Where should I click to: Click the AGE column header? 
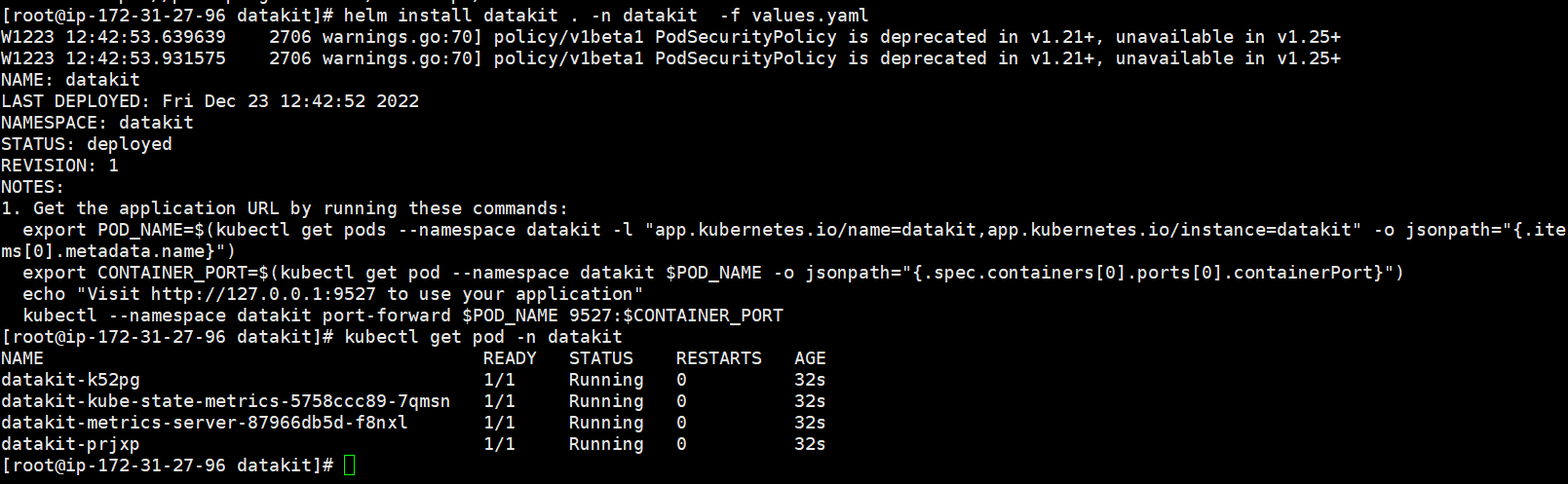(x=810, y=358)
